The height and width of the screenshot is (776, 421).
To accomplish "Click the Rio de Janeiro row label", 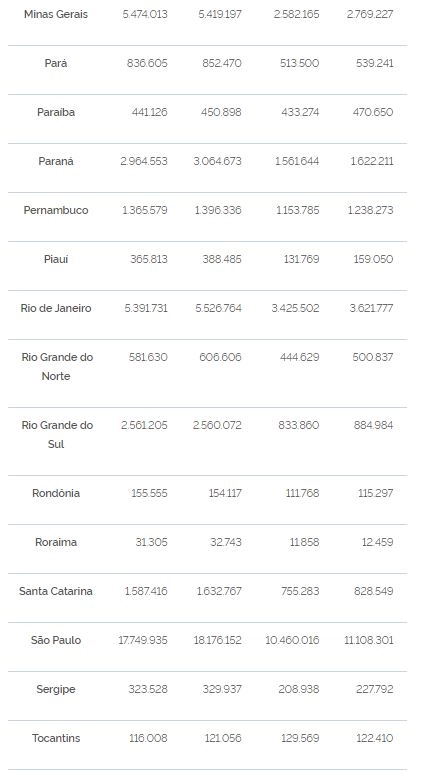I will (x=56, y=308).
